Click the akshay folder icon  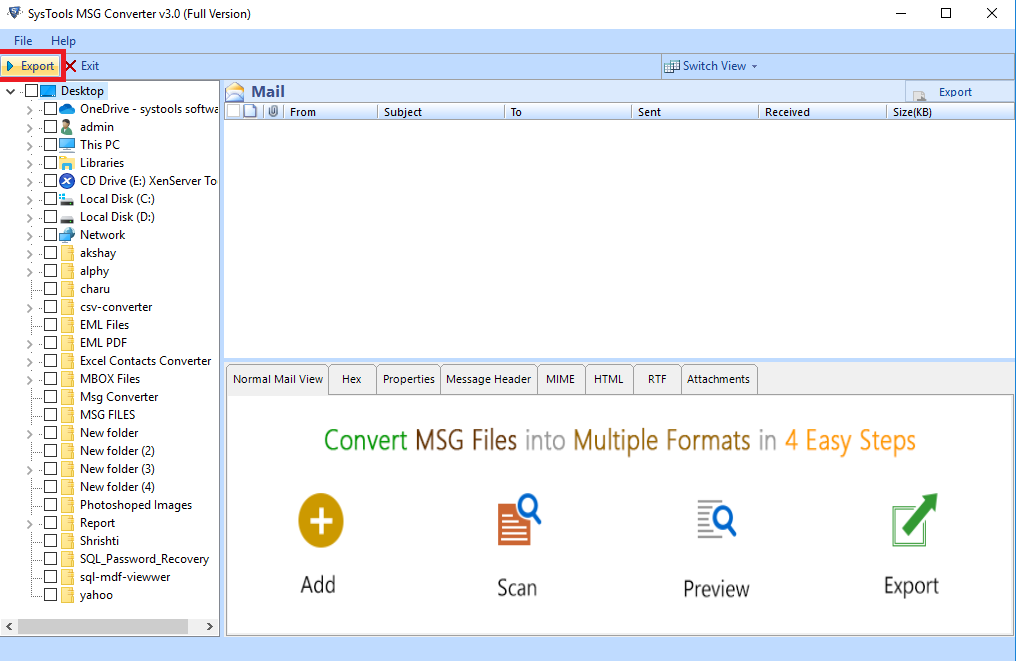[x=67, y=253]
